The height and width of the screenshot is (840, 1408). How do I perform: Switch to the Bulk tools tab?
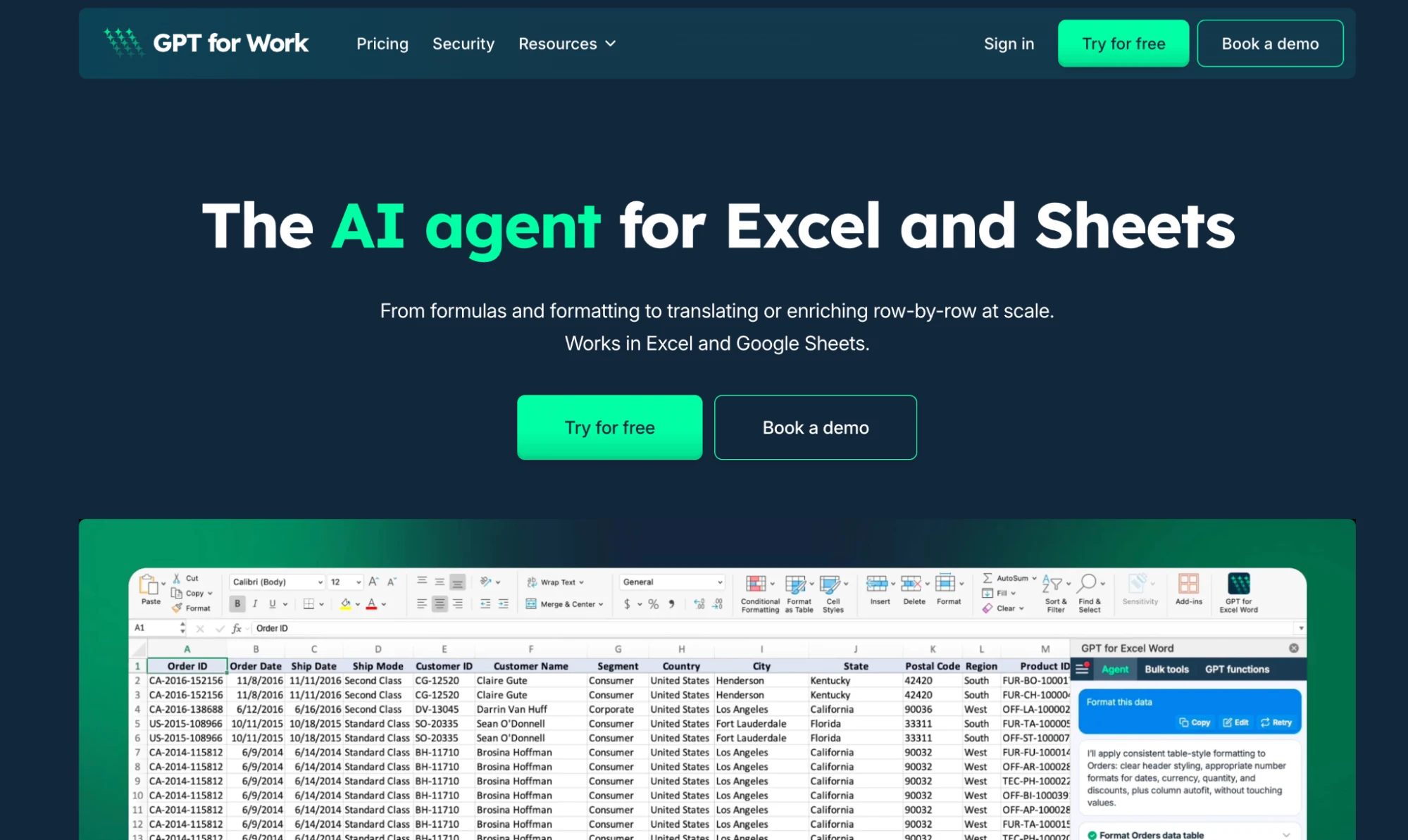(x=1167, y=670)
